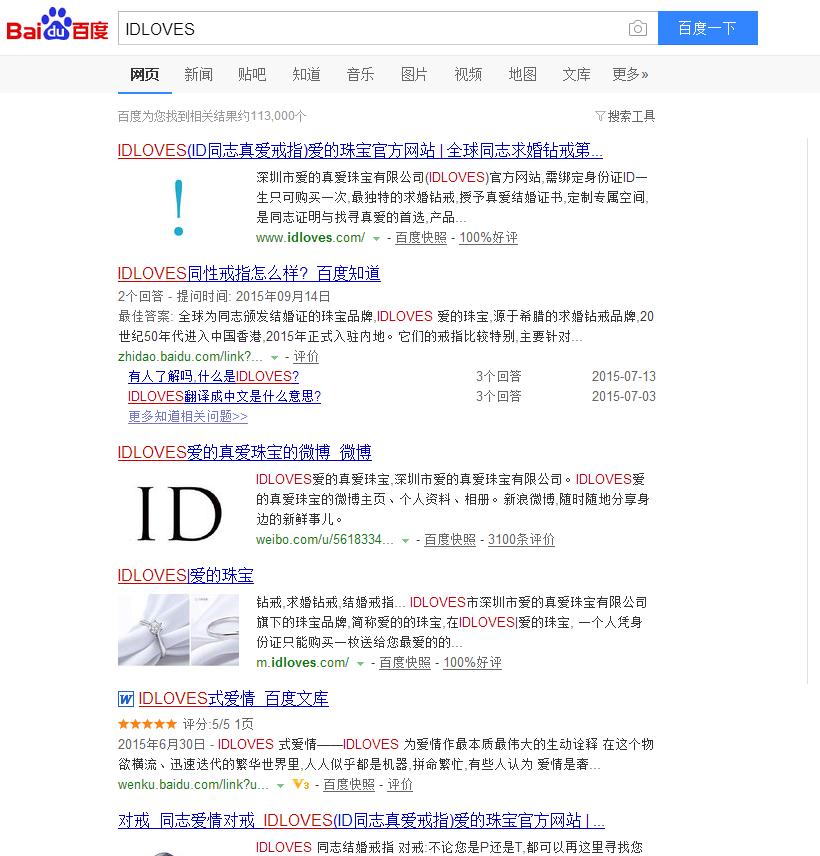Click the www.idloves.com/ green URL

(x=310, y=238)
